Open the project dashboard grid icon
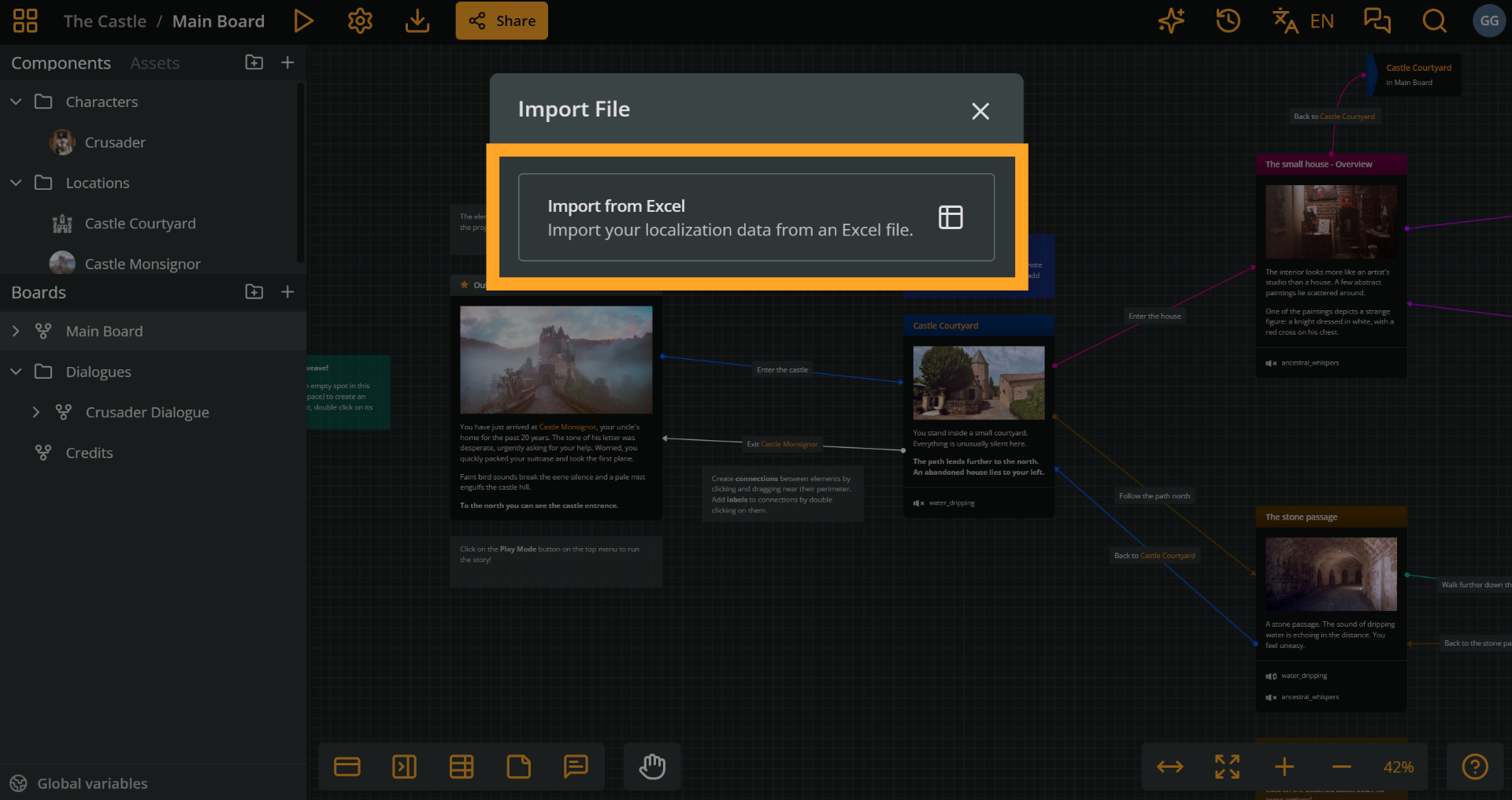 (x=25, y=21)
